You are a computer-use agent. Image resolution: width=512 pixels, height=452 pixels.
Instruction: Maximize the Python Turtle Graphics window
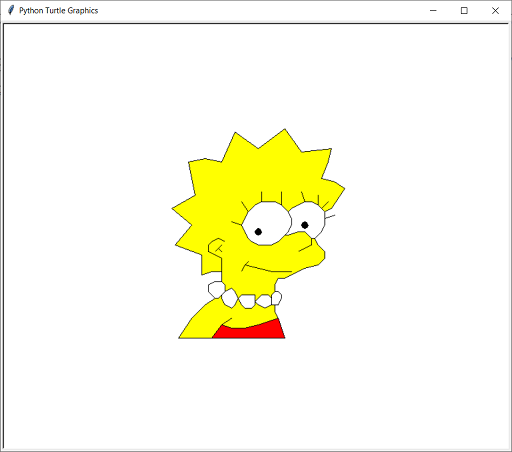coord(464,11)
